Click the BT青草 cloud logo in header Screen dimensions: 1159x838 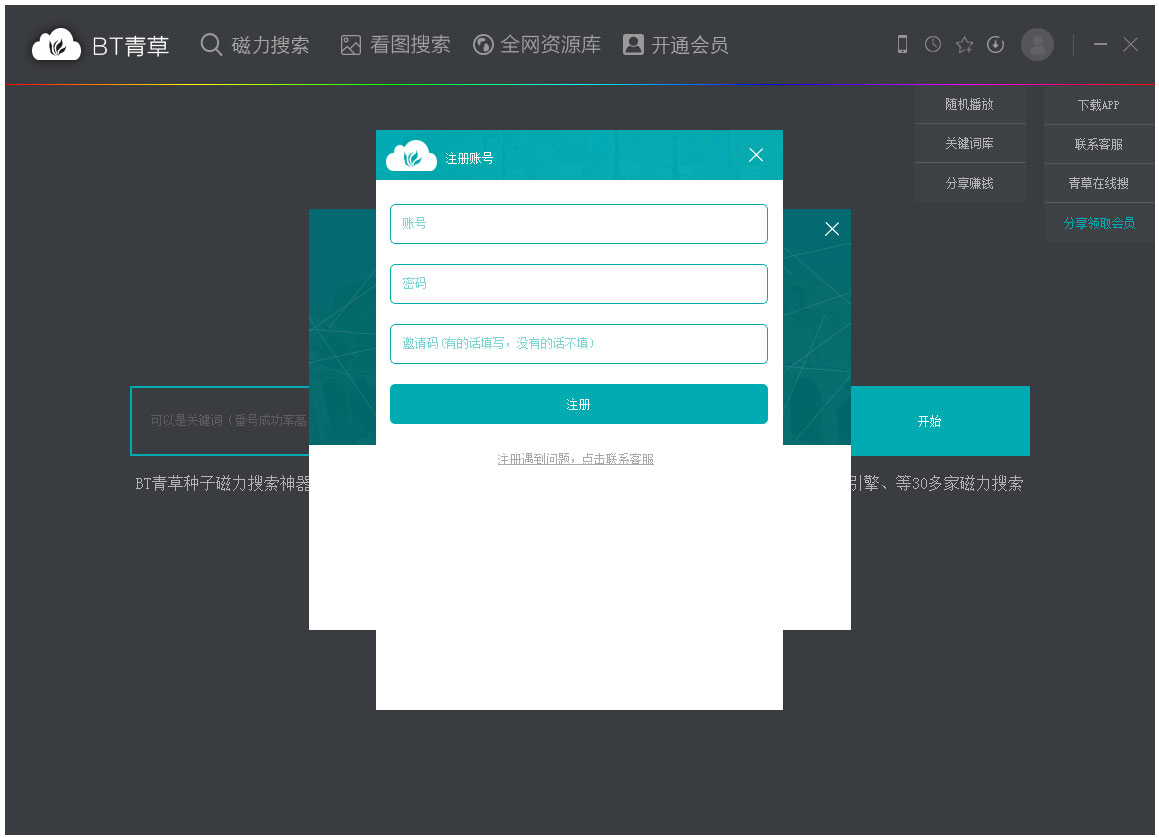(56, 45)
